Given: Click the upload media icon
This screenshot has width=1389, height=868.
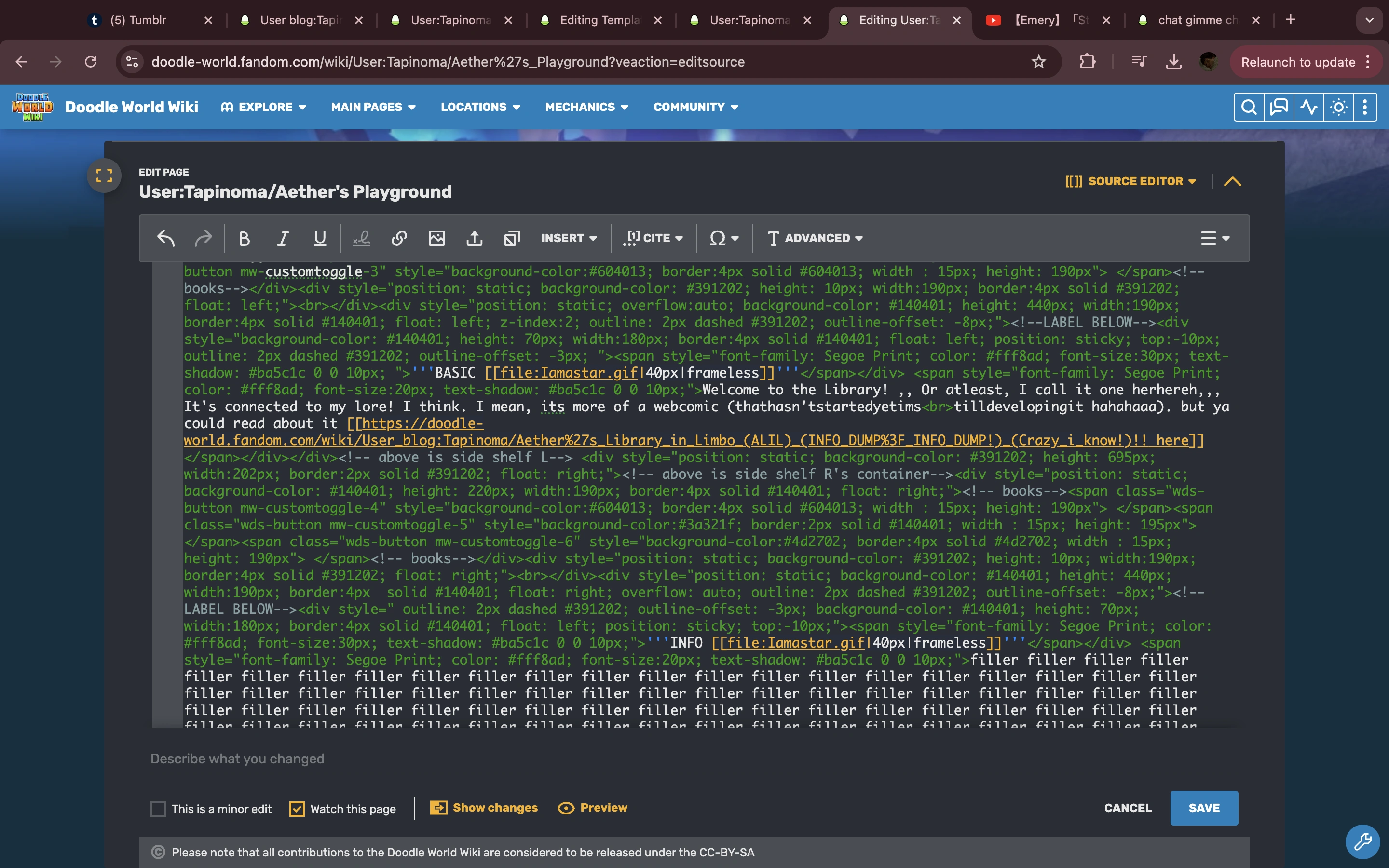Looking at the screenshot, I should coord(474,238).
